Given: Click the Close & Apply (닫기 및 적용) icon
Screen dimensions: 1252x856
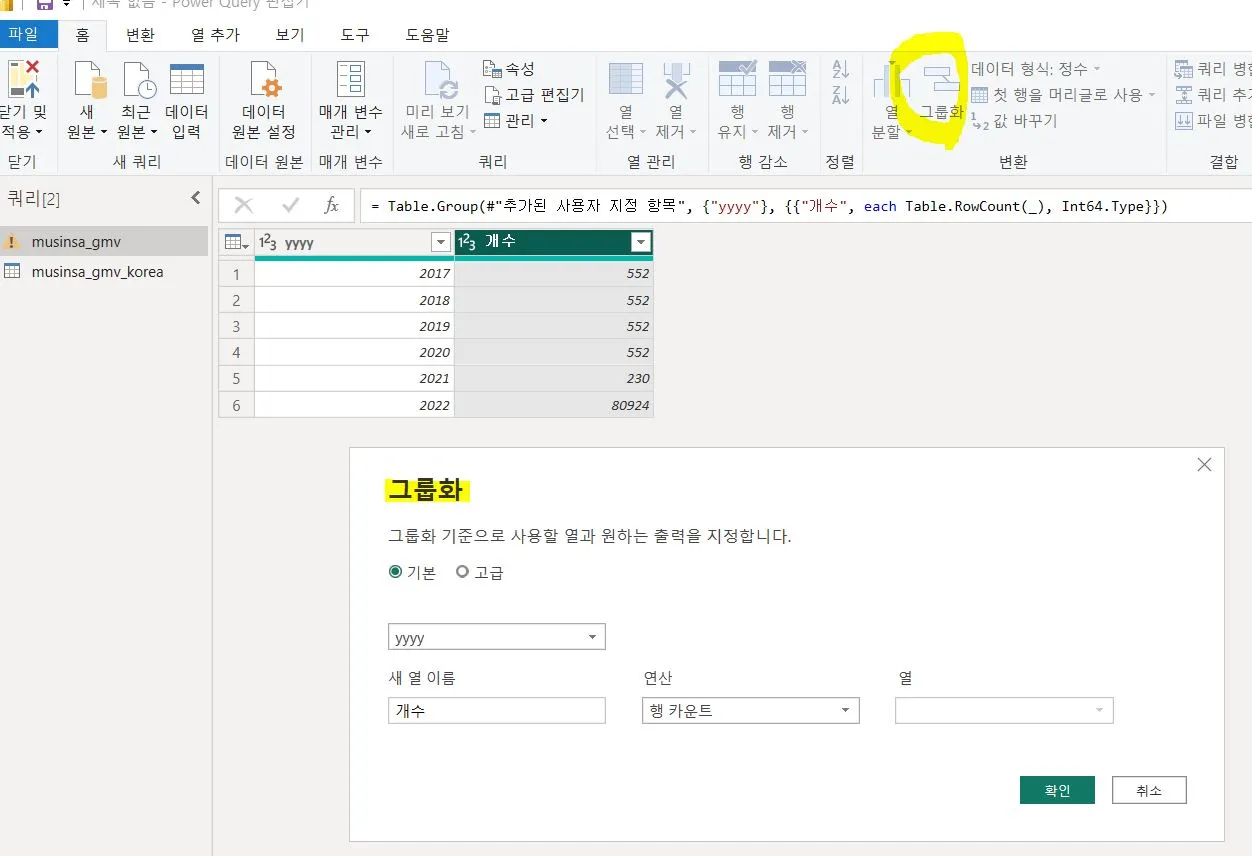Looking at the screenshot, I should click(22, 80).
